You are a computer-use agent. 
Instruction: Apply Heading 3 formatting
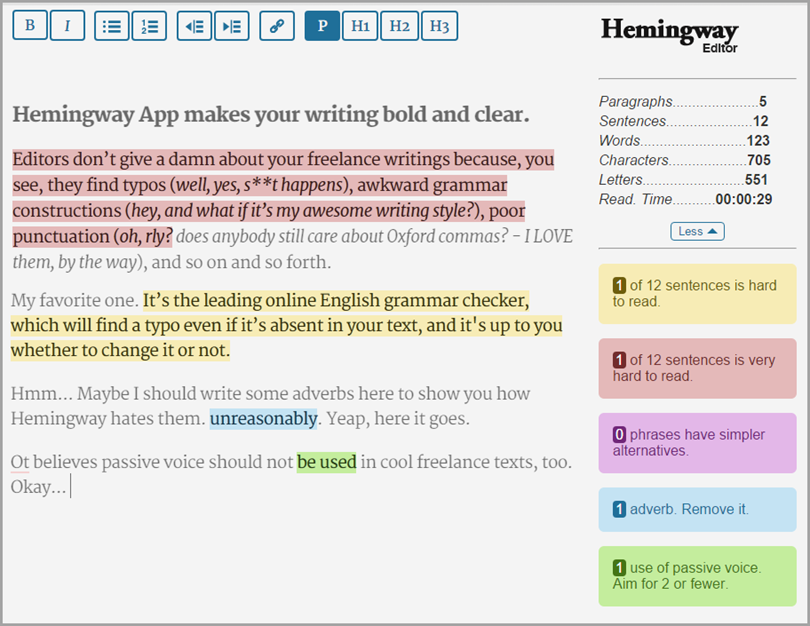click(x=440, y=25)
